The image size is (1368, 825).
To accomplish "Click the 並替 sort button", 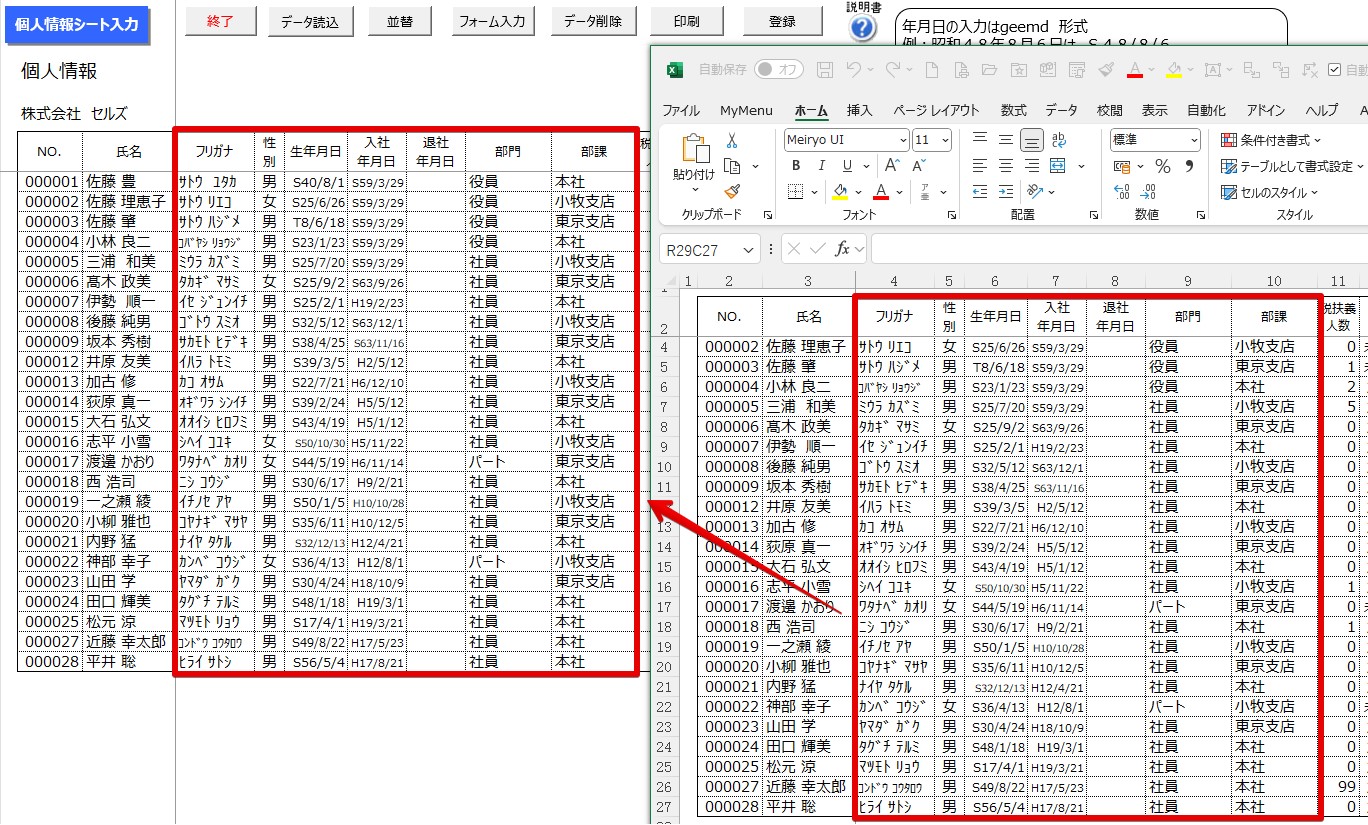I will (x=399, y=21).
